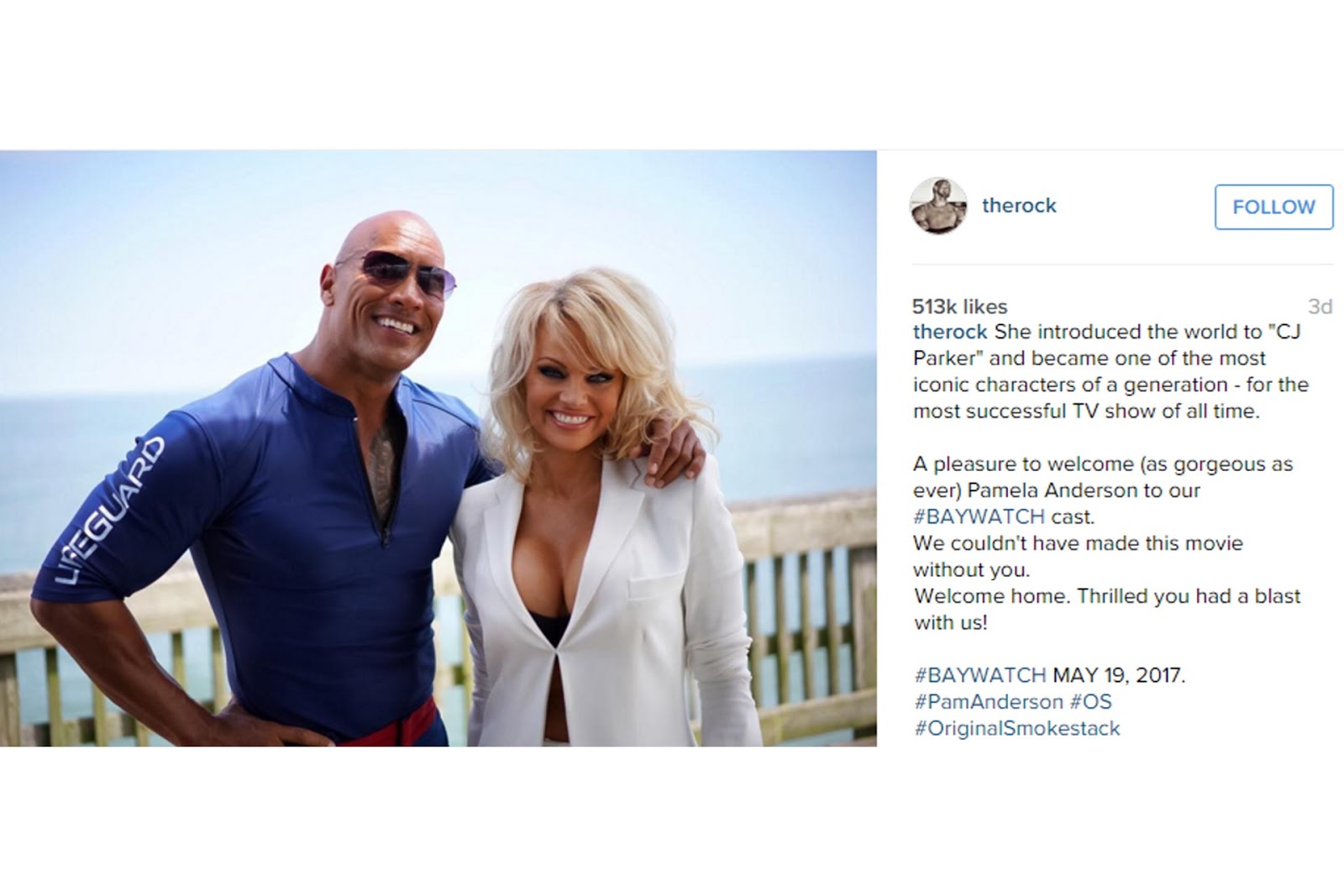Click the 513k likes count
1344x896 pixels.
(x=960, y=307)
